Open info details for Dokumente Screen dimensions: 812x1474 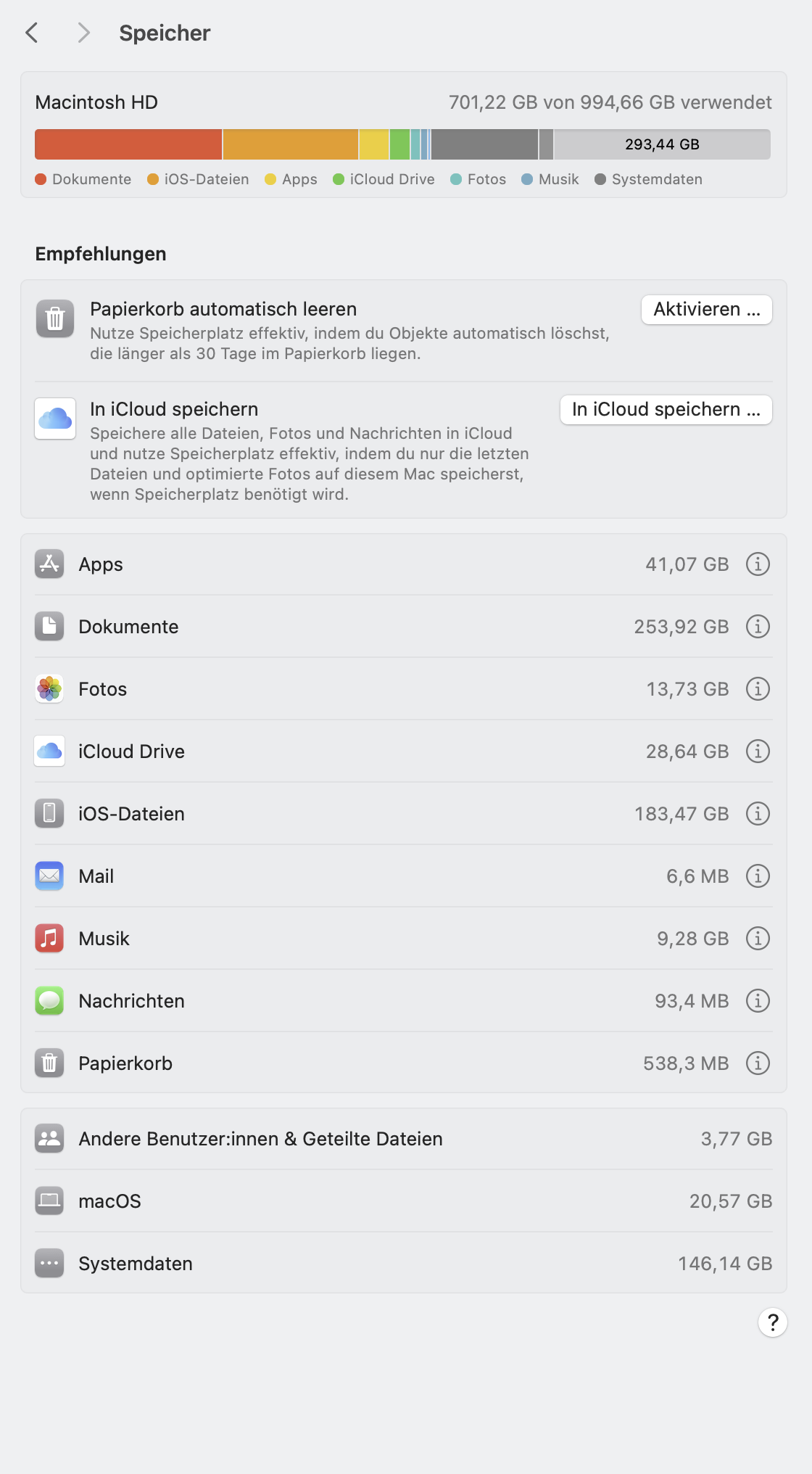pos(758,627)
